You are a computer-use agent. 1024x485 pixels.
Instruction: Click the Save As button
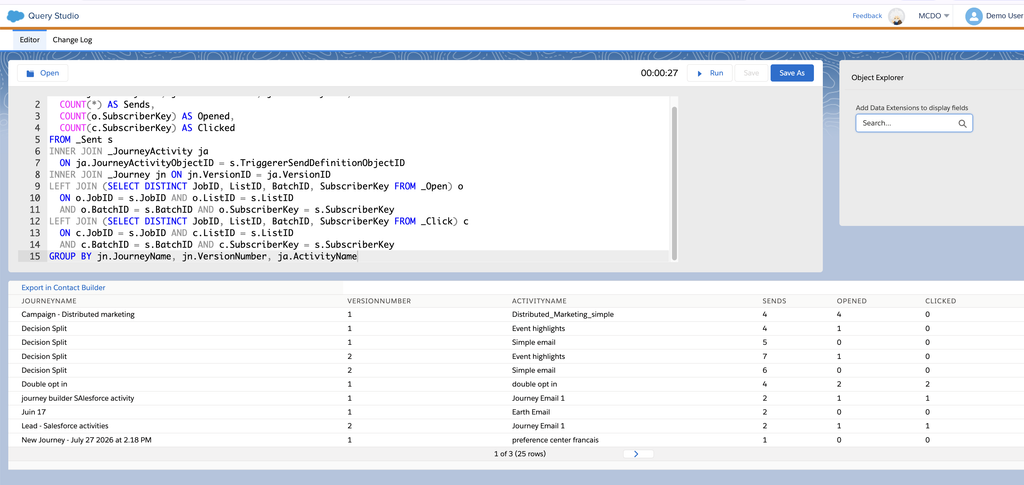tap(792, 73)
